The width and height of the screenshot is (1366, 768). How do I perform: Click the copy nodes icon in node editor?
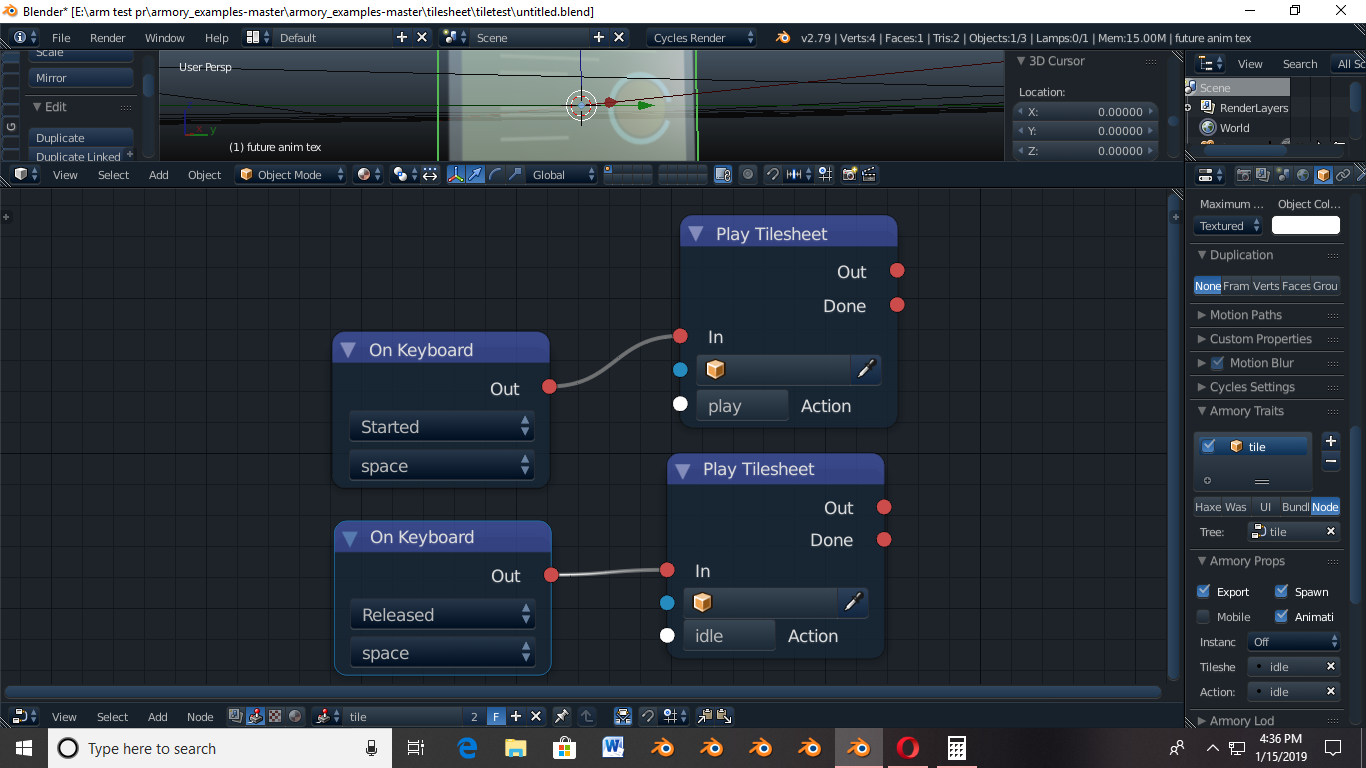pos(704,716)
